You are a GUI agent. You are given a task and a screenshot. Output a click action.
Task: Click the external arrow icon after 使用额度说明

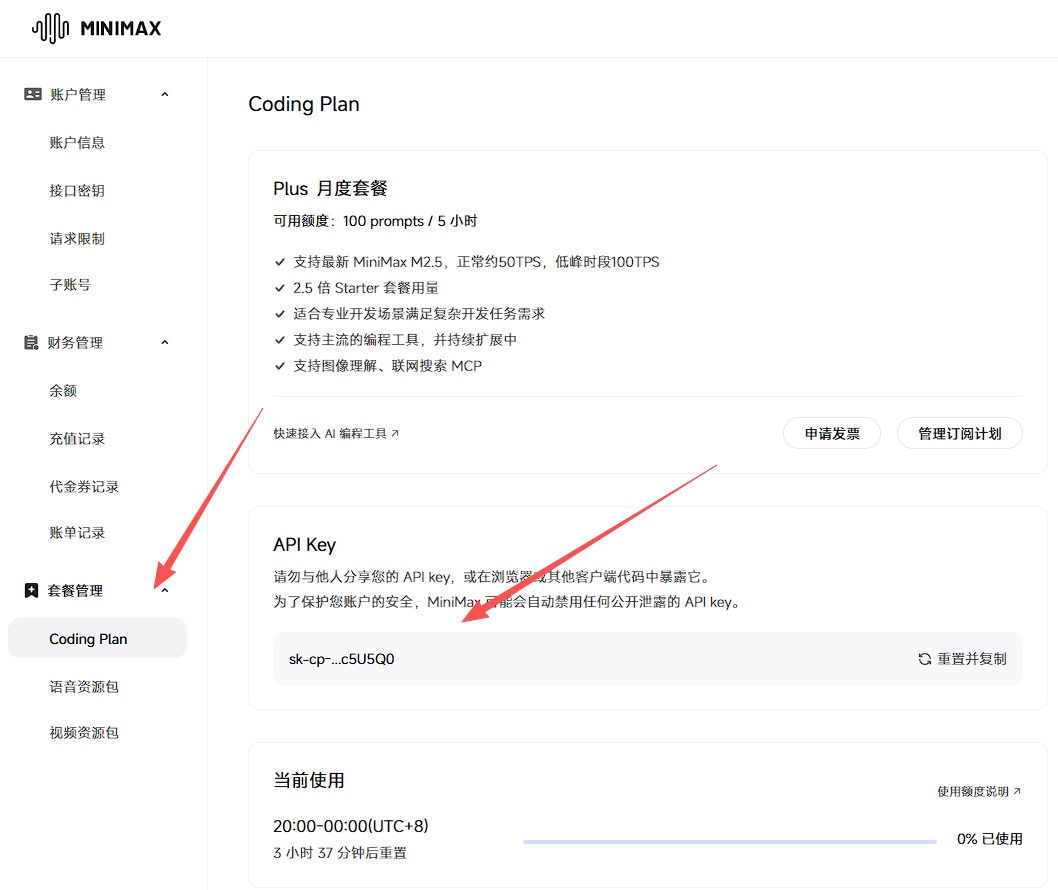(1018, 791)
